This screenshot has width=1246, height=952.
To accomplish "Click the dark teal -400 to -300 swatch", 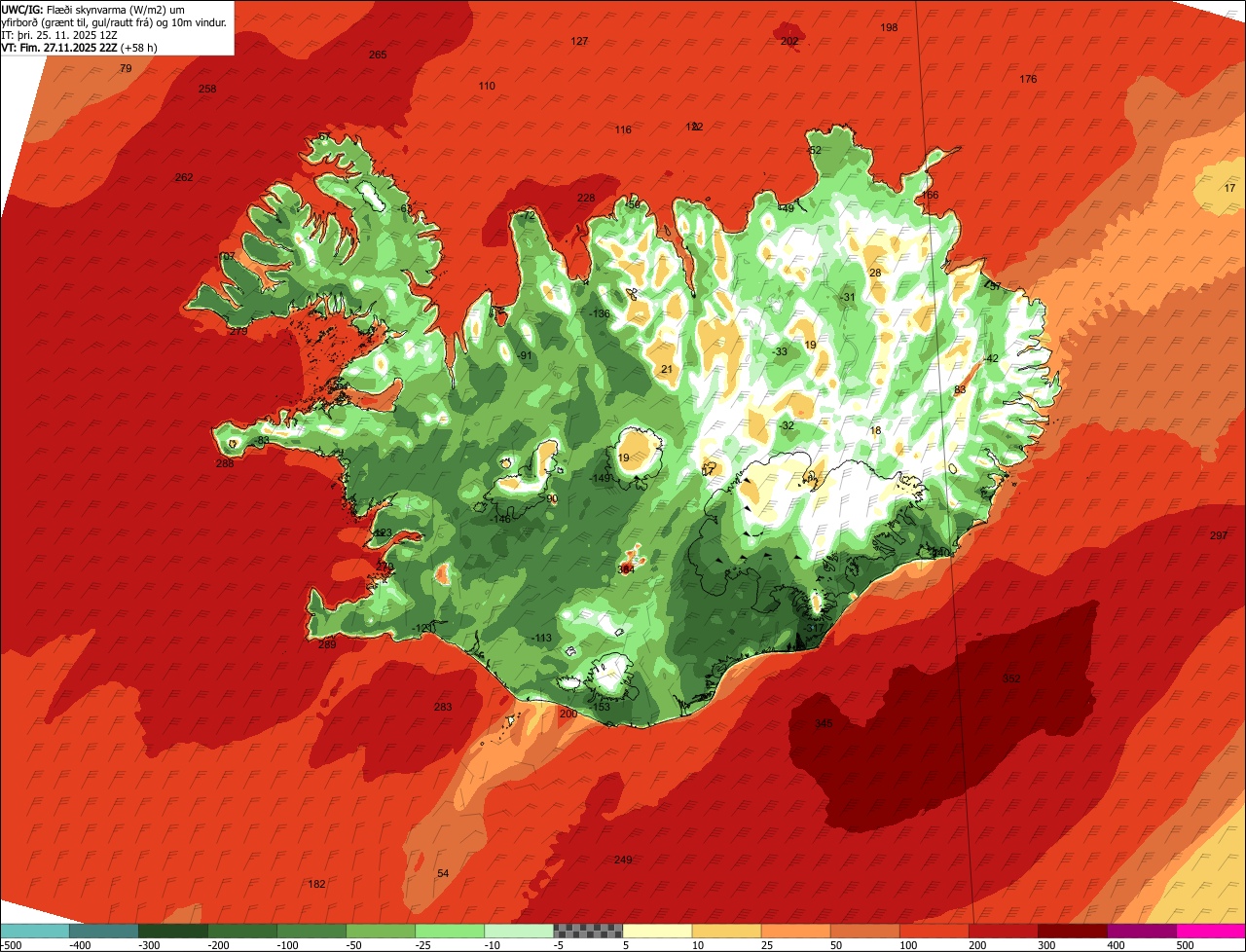I will point(103,932).
